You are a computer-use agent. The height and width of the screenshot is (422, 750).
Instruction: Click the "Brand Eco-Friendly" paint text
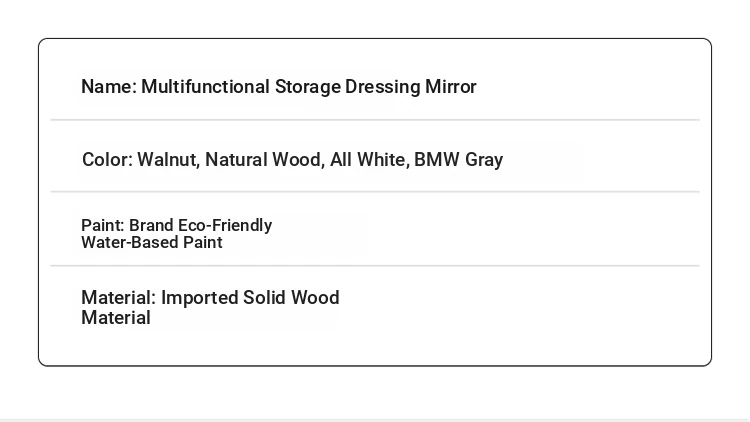click(x=200, y=225)
